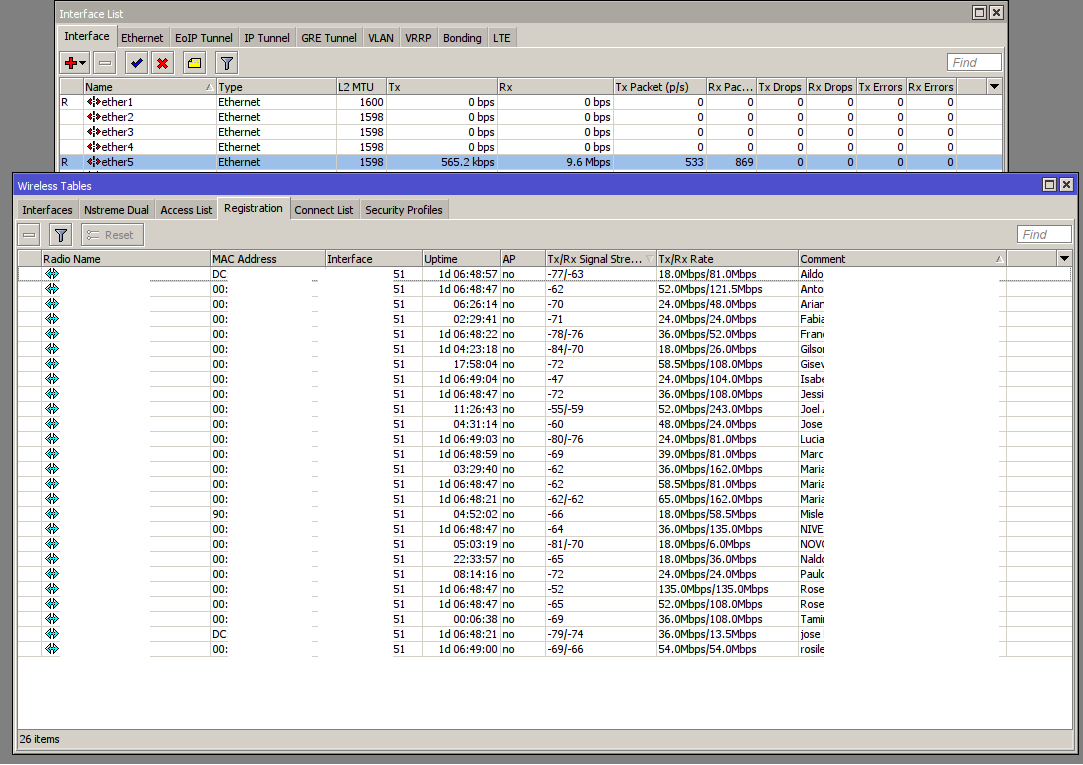Viewport: 1083px width, 765px height.
Task: Open the Security Profiles tab
Action: click(x=404, y=210)
